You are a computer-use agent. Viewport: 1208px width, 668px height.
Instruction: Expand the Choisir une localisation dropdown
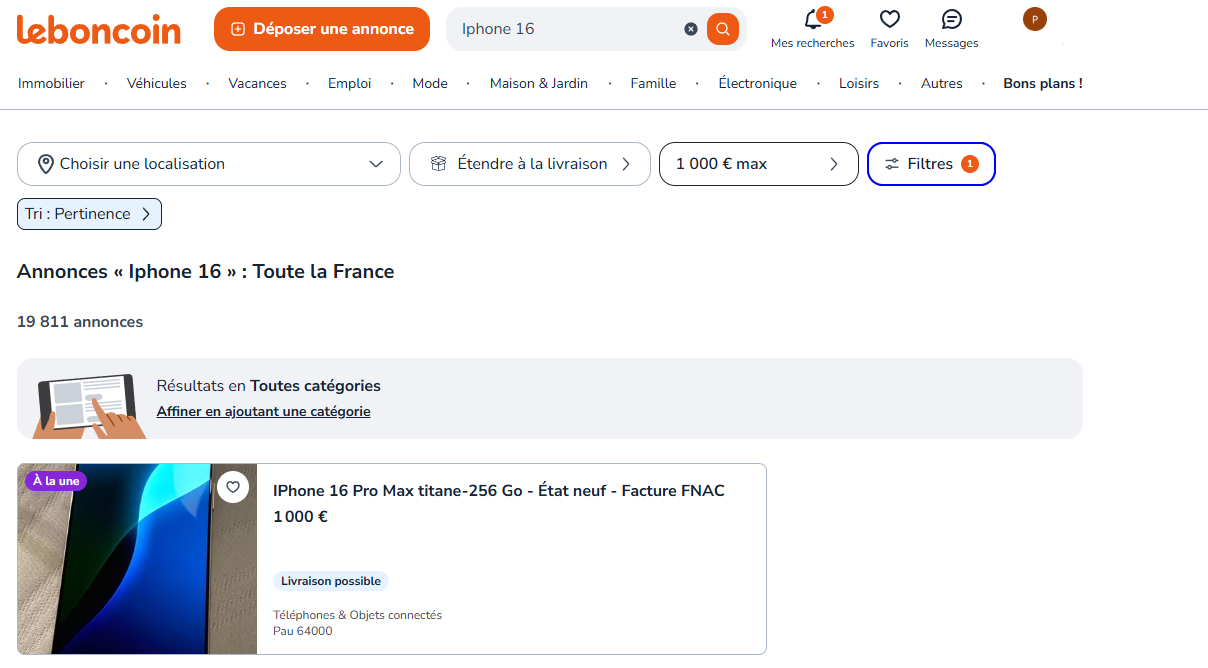coord(208,163)
